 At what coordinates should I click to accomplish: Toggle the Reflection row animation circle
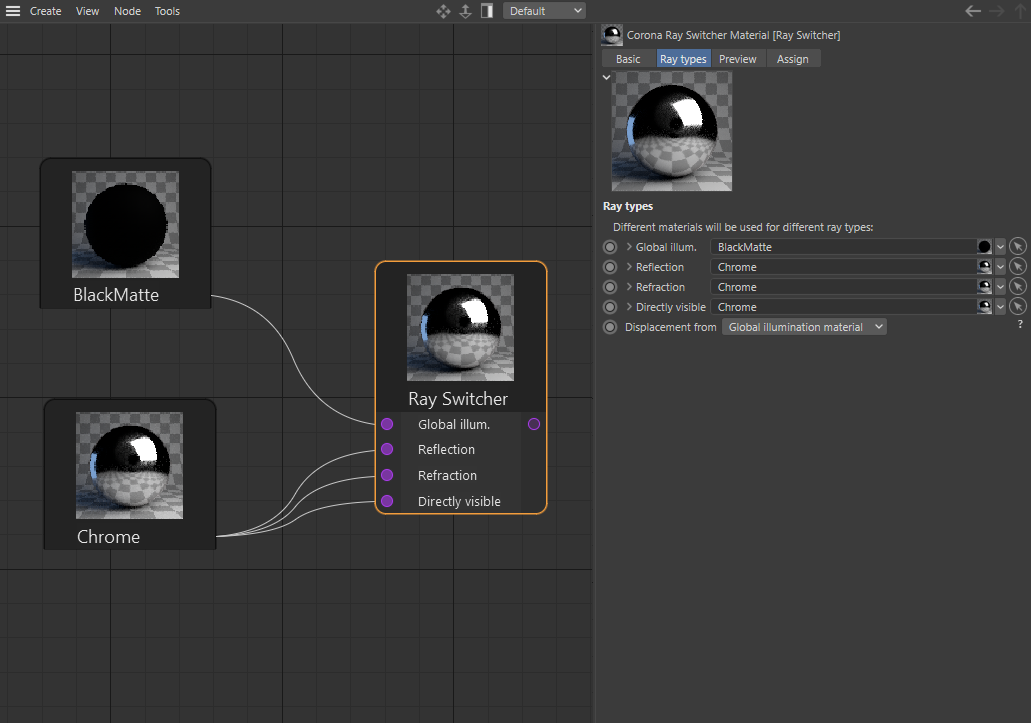tap(610, 267)
